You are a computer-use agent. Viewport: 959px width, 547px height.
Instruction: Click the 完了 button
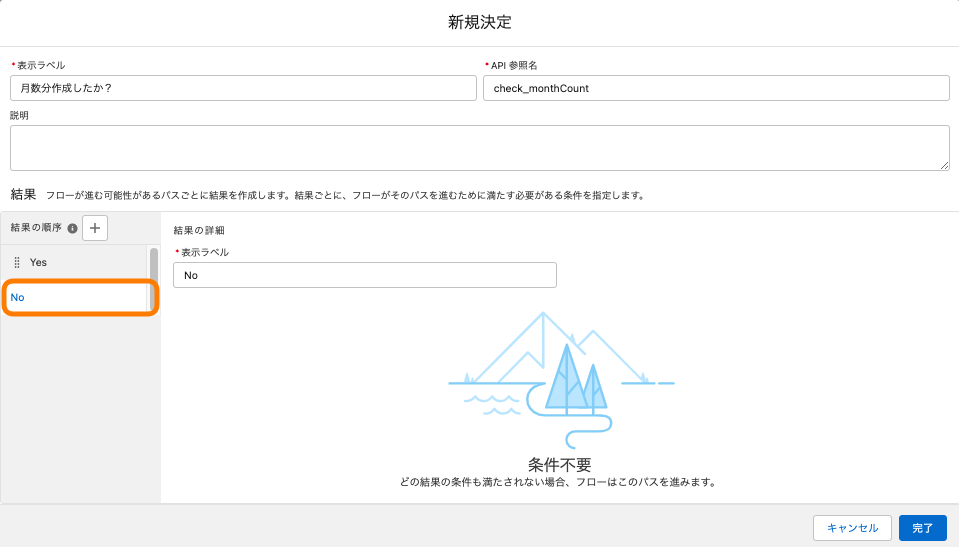(x=922, y=528)
